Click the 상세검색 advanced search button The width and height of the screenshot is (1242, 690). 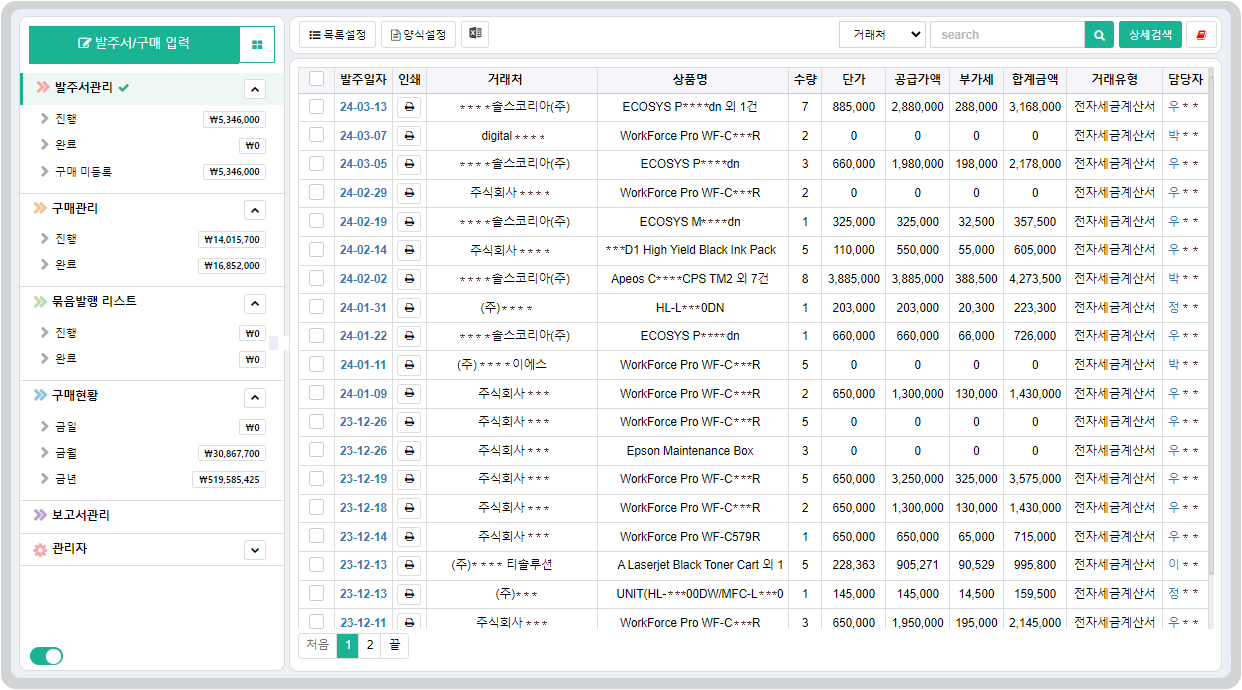(x=1150, y=35)
